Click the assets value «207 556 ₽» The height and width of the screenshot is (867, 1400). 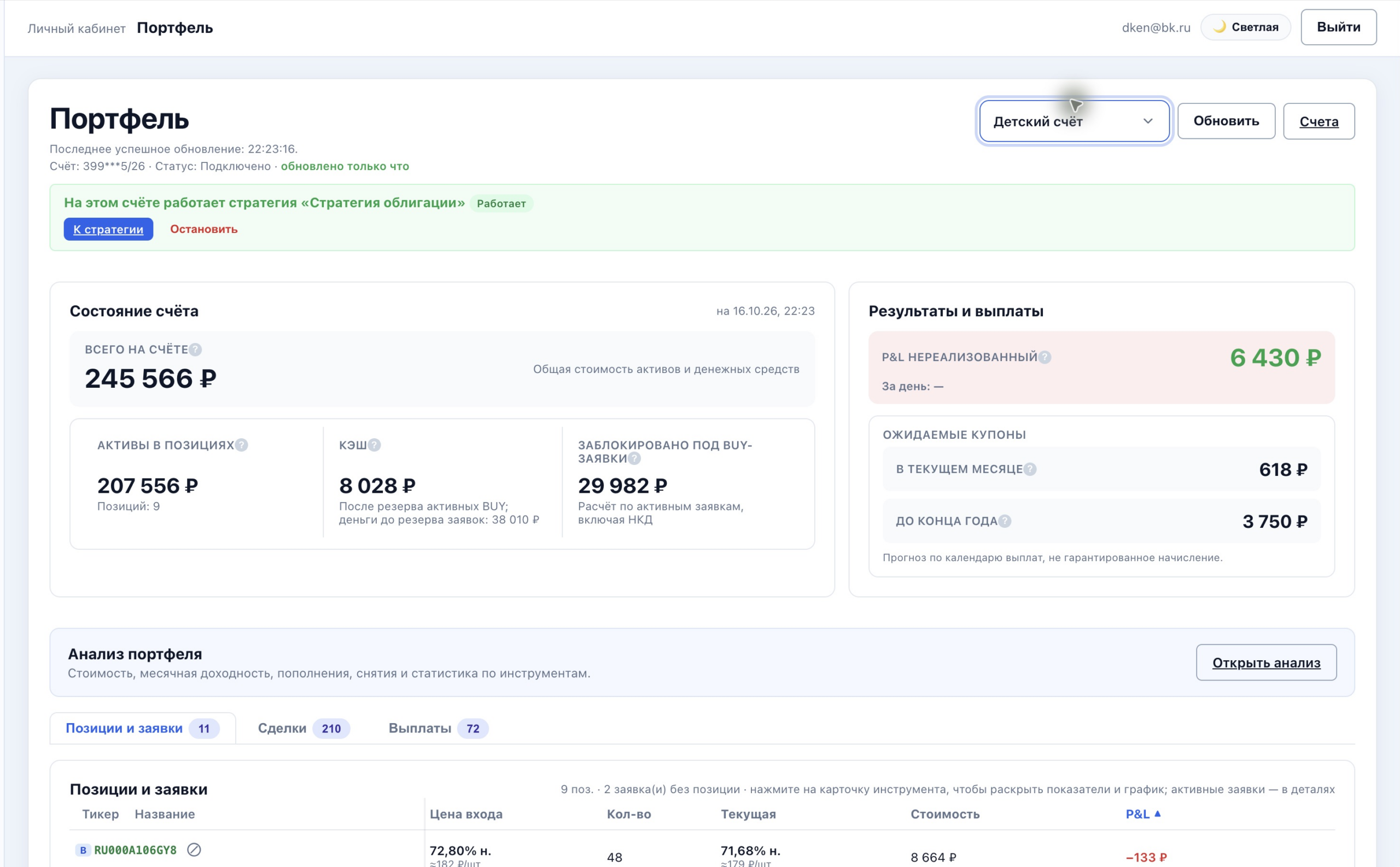pos(148,486)
